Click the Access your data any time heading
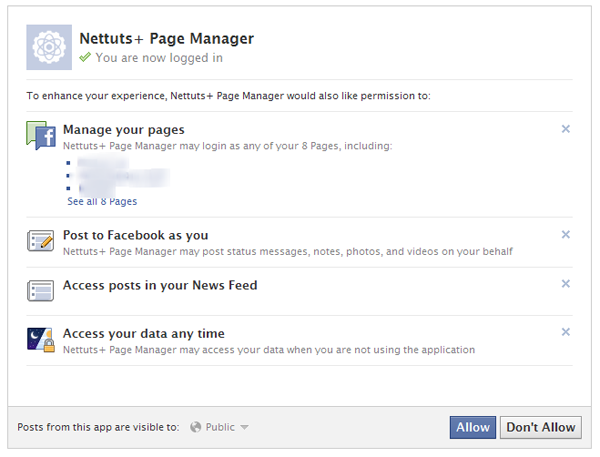600x457 pixels. click(x=144, y=334)
